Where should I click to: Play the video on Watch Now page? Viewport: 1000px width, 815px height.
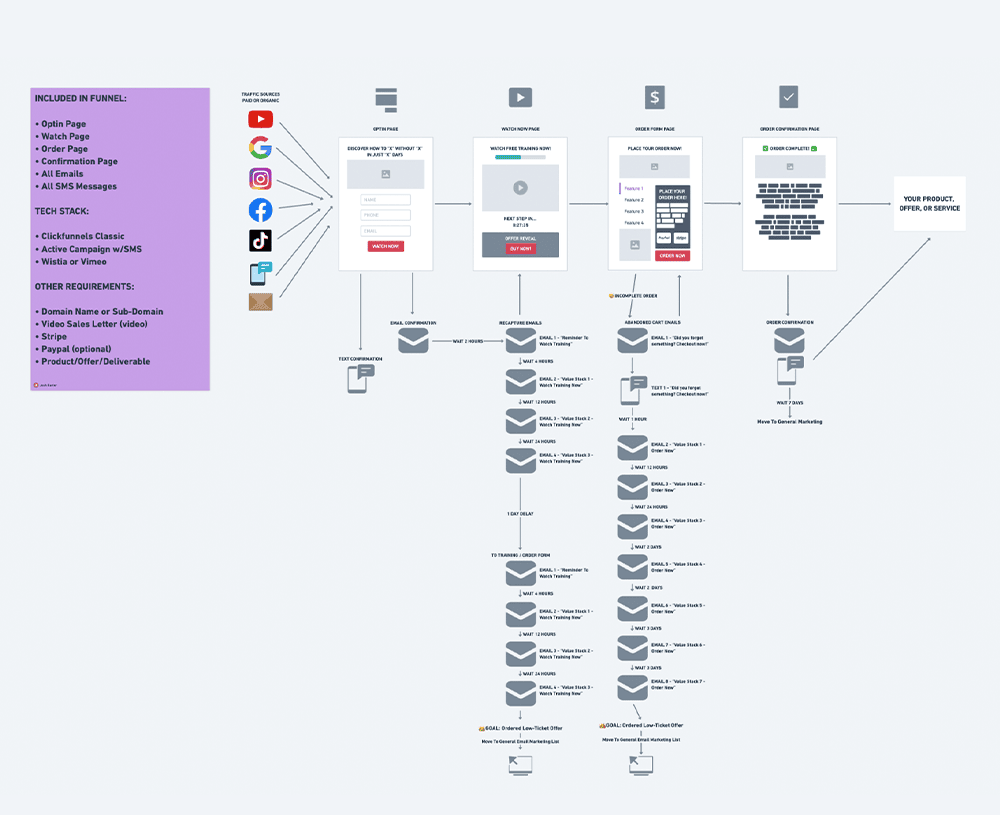(x=520, y=187)
